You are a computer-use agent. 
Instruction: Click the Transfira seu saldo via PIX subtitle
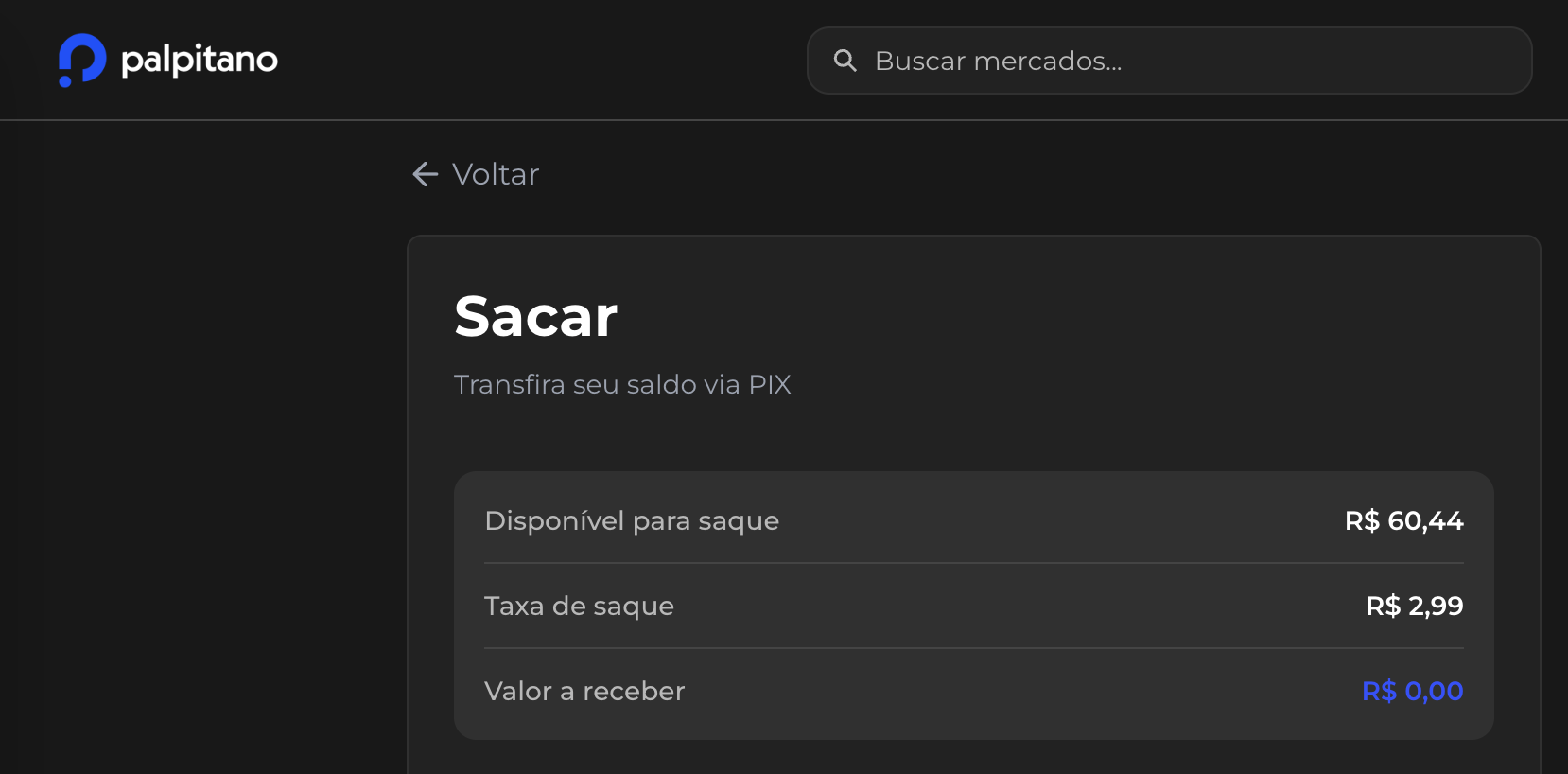pyautogui.click(x=622, y=384)
